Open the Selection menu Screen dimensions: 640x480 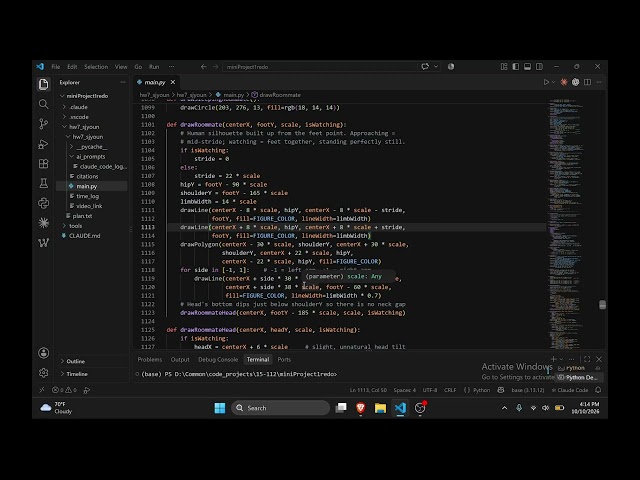pyautogui.click(x=96, y=67)
